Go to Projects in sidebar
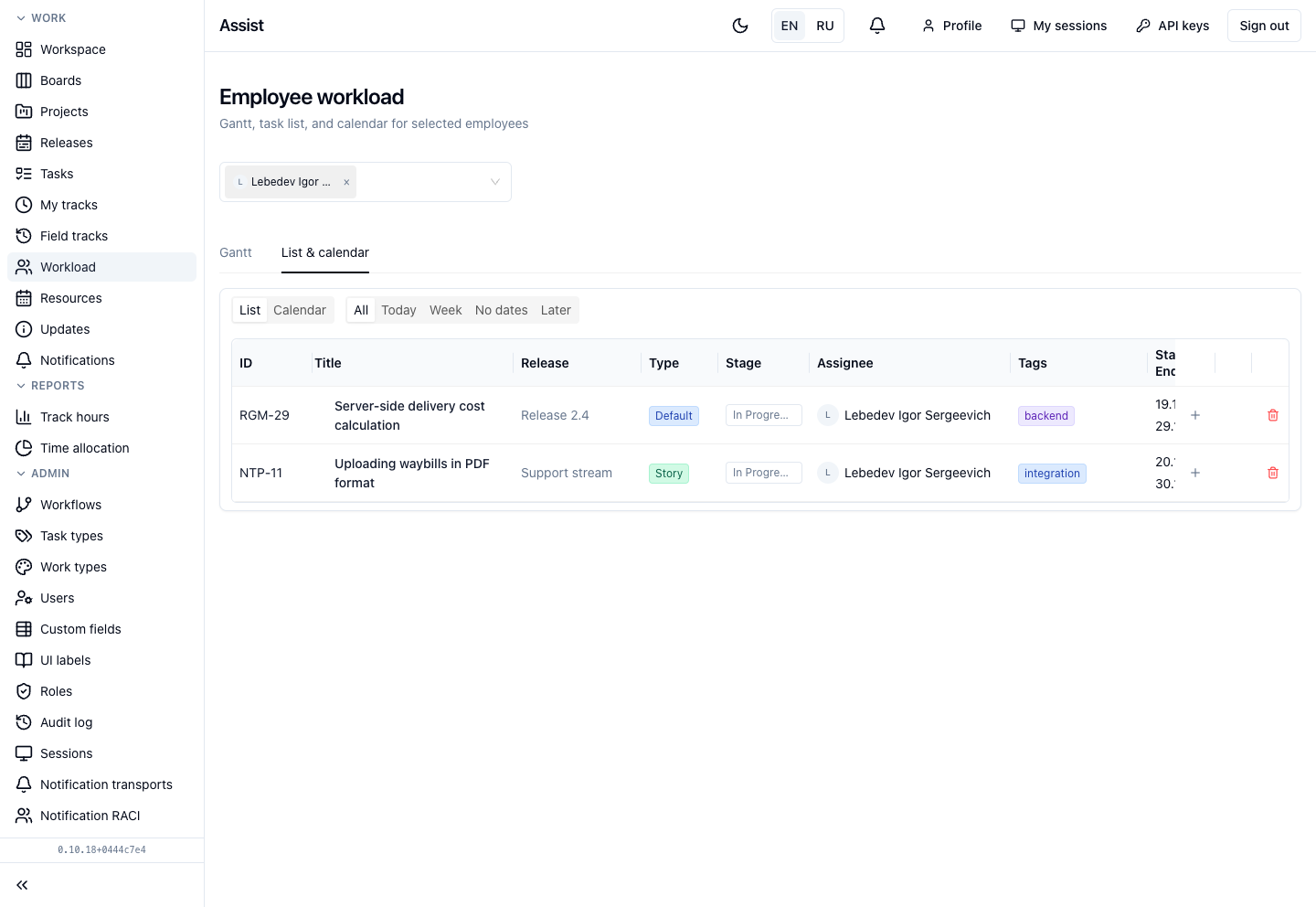 tap(101, 112)
